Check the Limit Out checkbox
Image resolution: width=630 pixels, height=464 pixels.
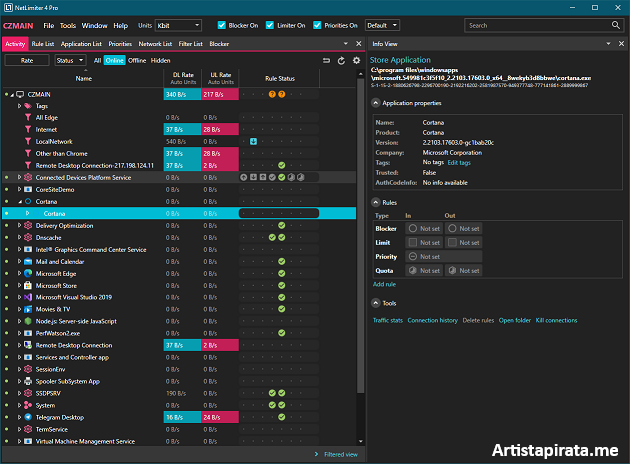(452, 242)
